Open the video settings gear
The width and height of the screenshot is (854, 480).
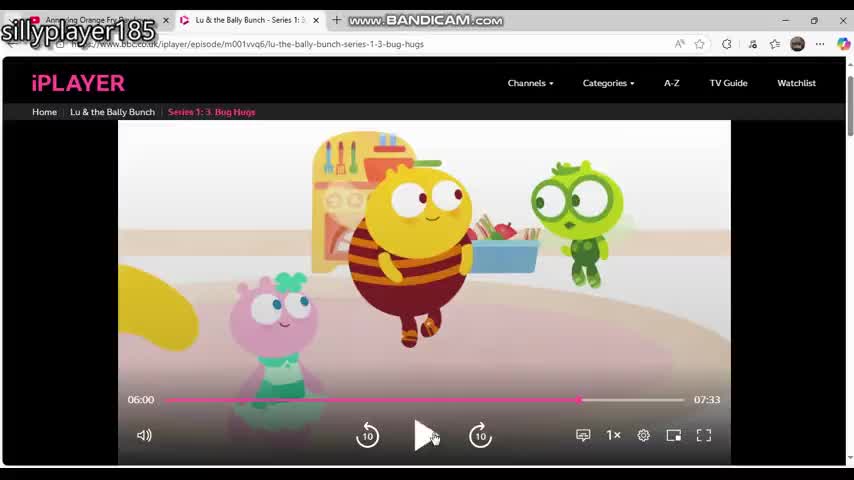click(643, 435)
